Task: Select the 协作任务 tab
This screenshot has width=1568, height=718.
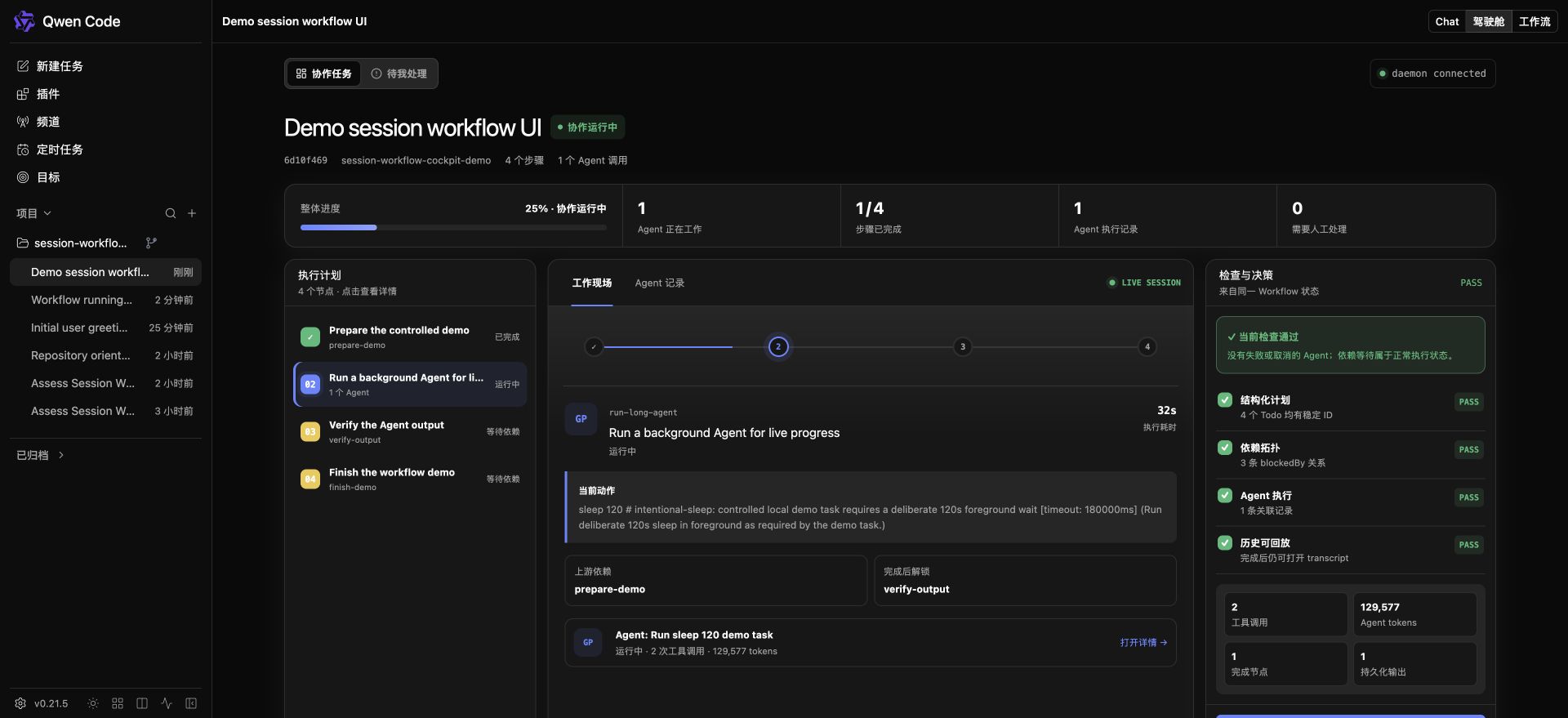Action: click(324, 74)
